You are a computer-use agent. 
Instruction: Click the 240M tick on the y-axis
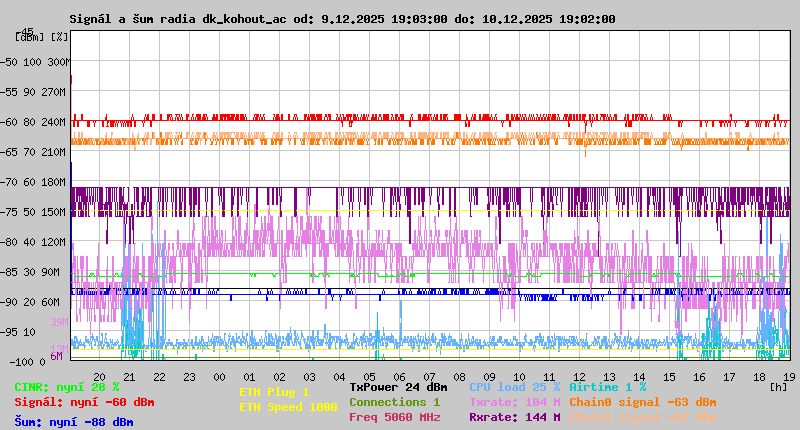[53, 122]
